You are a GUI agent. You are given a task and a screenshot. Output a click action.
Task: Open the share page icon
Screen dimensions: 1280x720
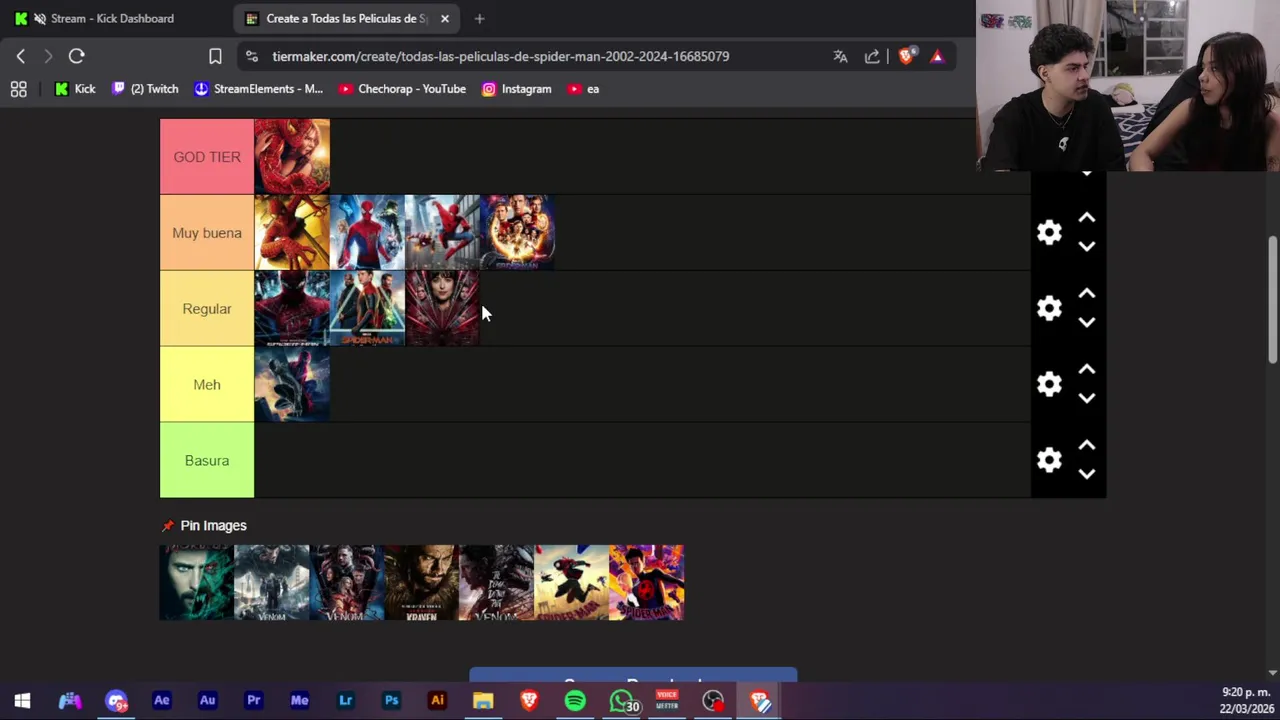872,56
